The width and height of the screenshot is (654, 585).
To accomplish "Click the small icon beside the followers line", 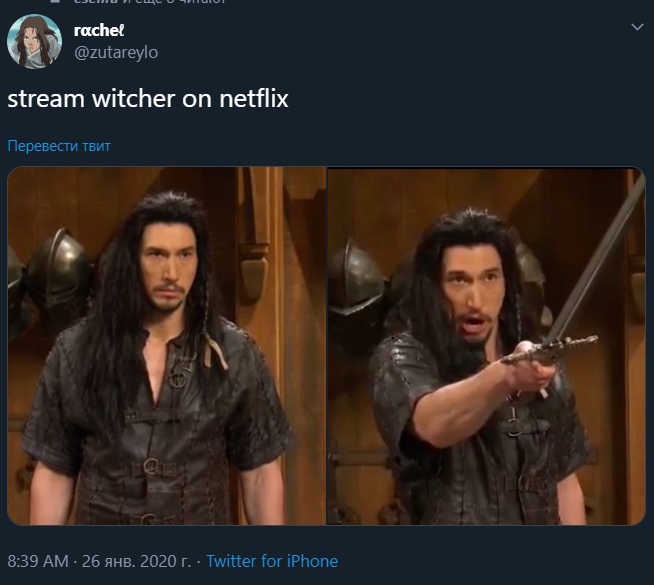I will pyautogui.click(x=55, y=1).
